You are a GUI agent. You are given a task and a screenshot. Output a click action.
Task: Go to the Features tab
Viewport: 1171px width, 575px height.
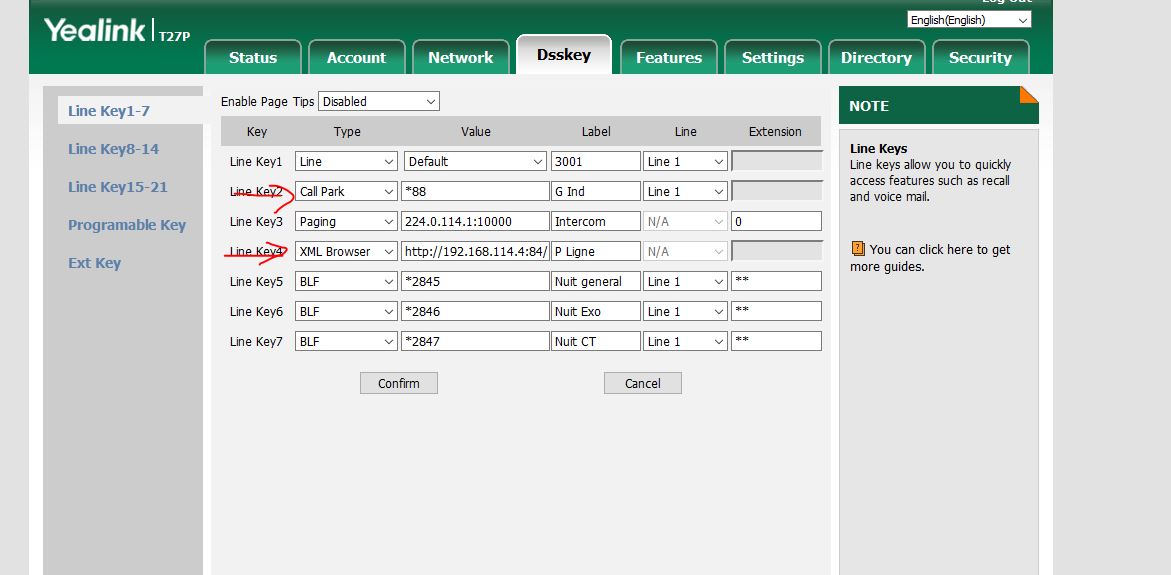coord(668,58)
